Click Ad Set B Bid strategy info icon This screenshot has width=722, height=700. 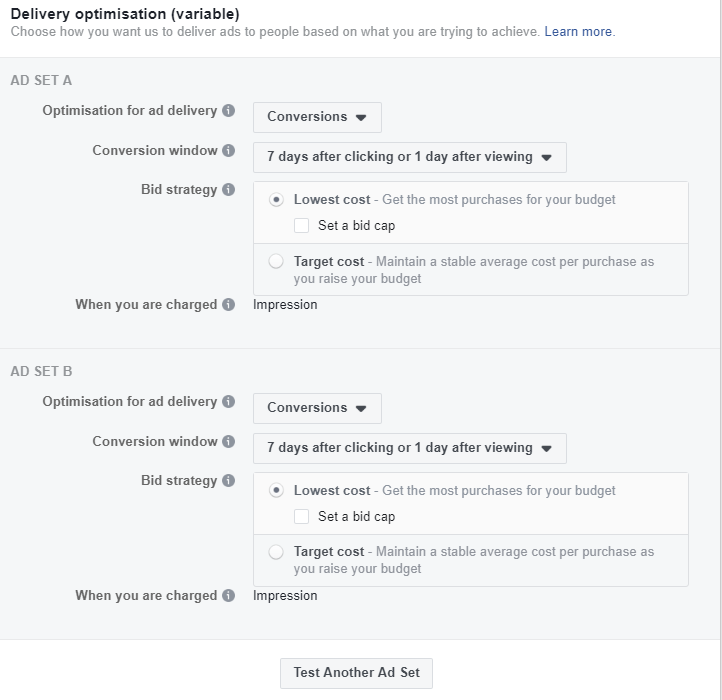pos(229,481)
